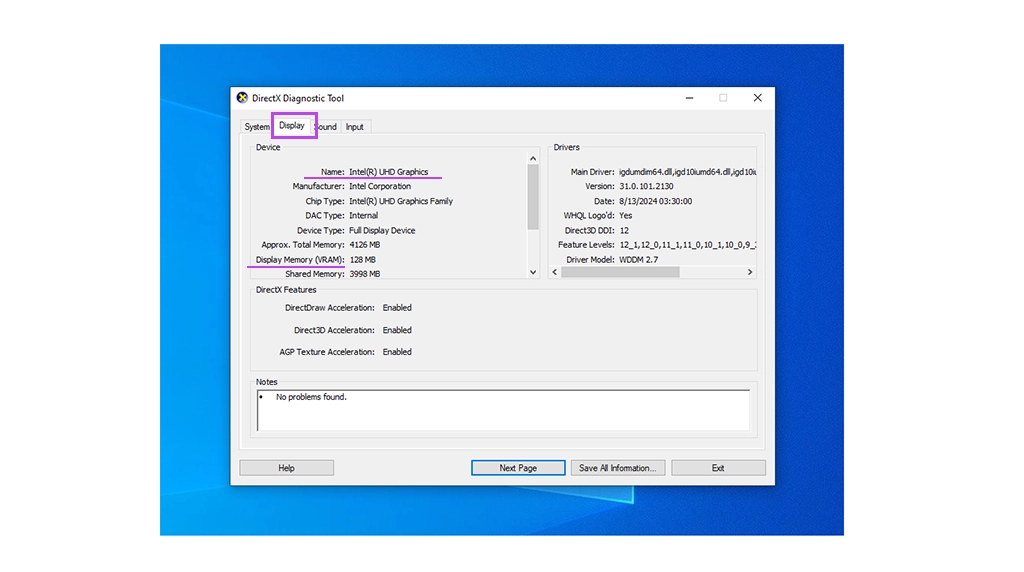The height and width of the screenshot is (572, 1024).
Task: Close the DirectX Diagnostic Tool window
Action: 758,98
